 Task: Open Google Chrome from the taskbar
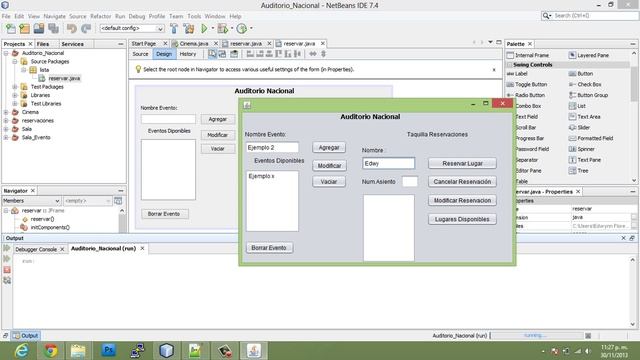pos(51,351)
